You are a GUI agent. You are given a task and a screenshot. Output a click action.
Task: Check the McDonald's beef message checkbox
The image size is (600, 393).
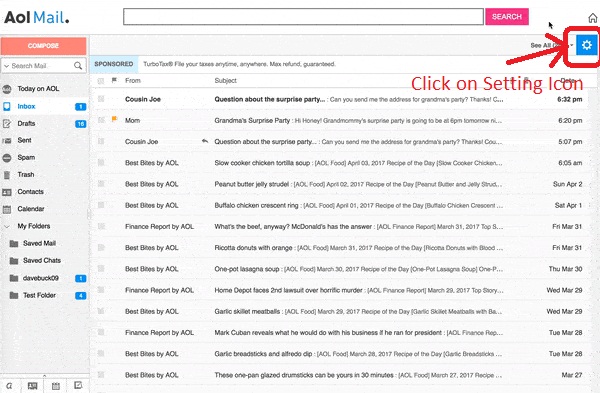(101, 227)
